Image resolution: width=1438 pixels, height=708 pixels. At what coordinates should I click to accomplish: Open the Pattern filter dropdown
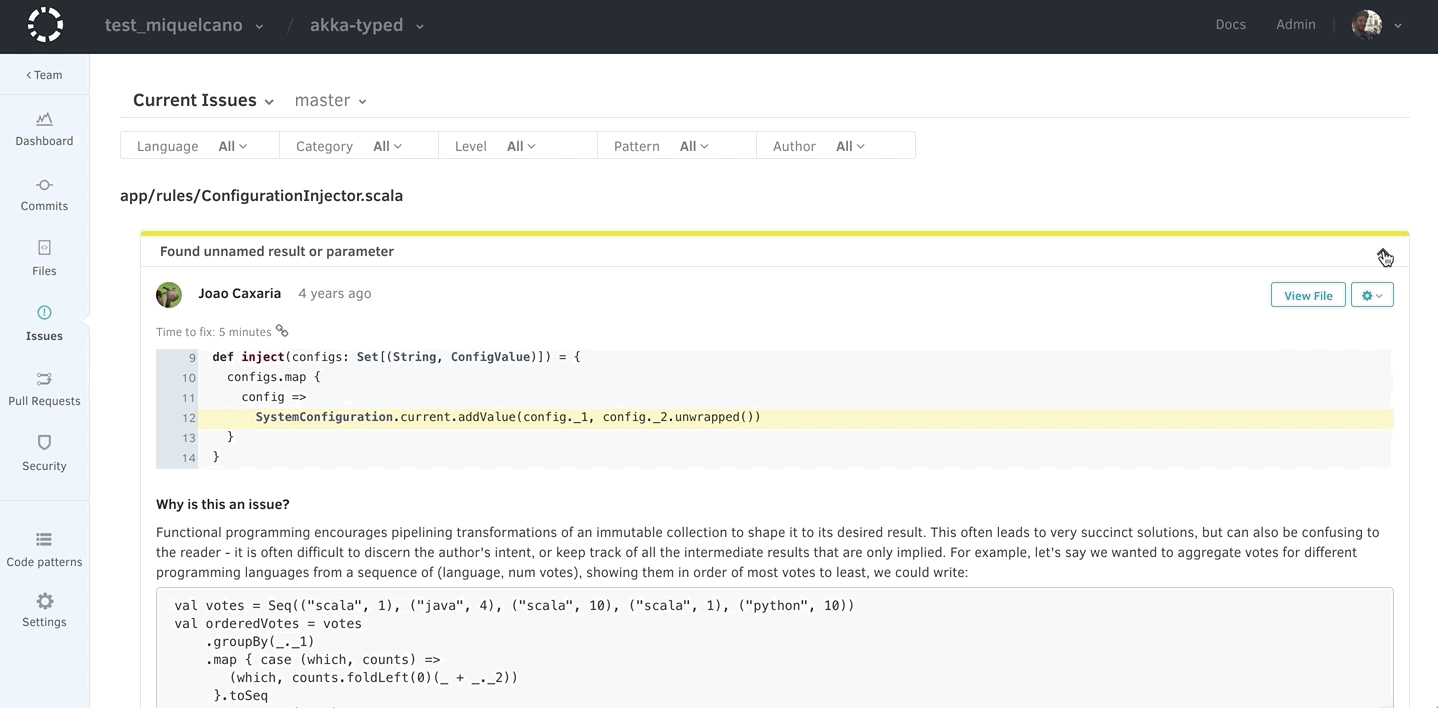[694, 146]
